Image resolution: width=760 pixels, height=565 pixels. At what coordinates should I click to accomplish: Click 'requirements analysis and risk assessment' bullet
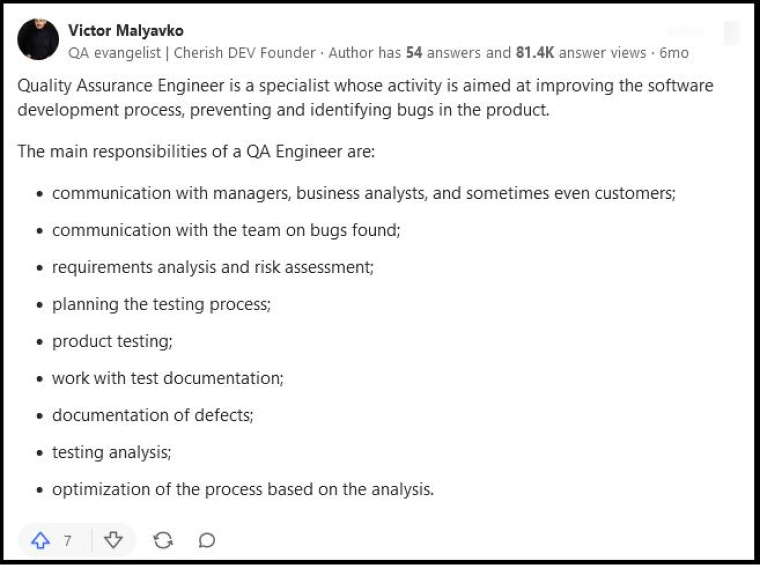(213, 267)
